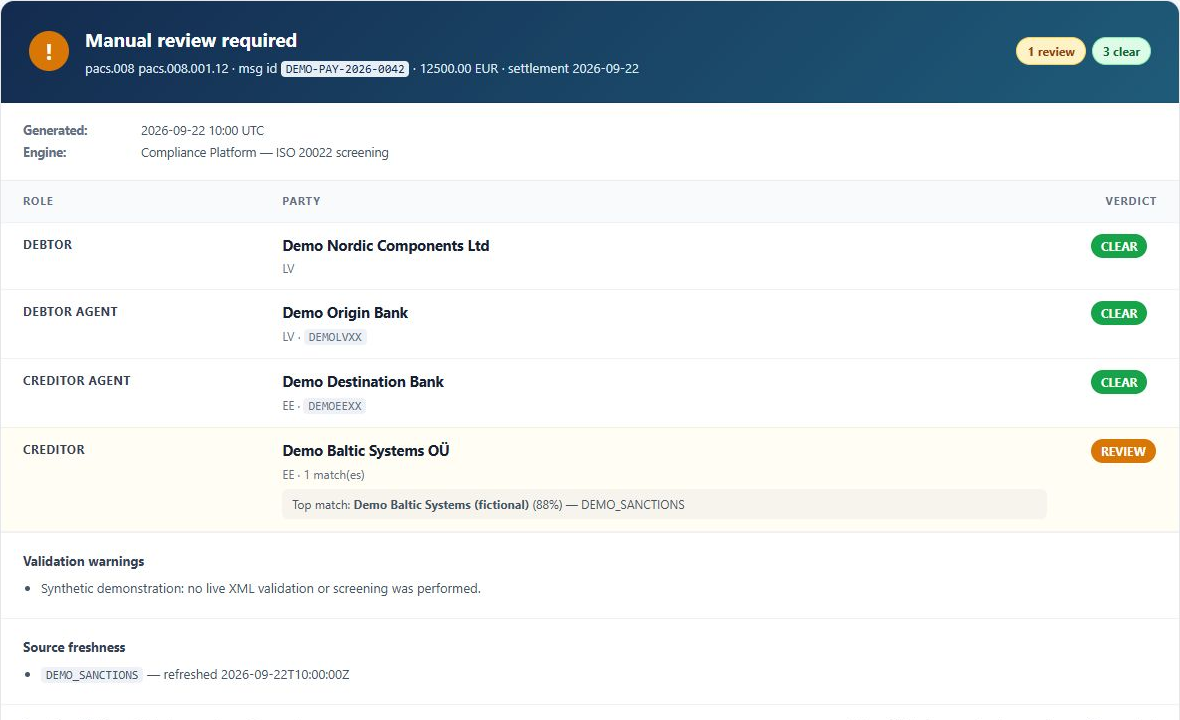Select party name Demo Destination Bank
The width and height of the screenshot is (1180, 720).
coord(363,382)
